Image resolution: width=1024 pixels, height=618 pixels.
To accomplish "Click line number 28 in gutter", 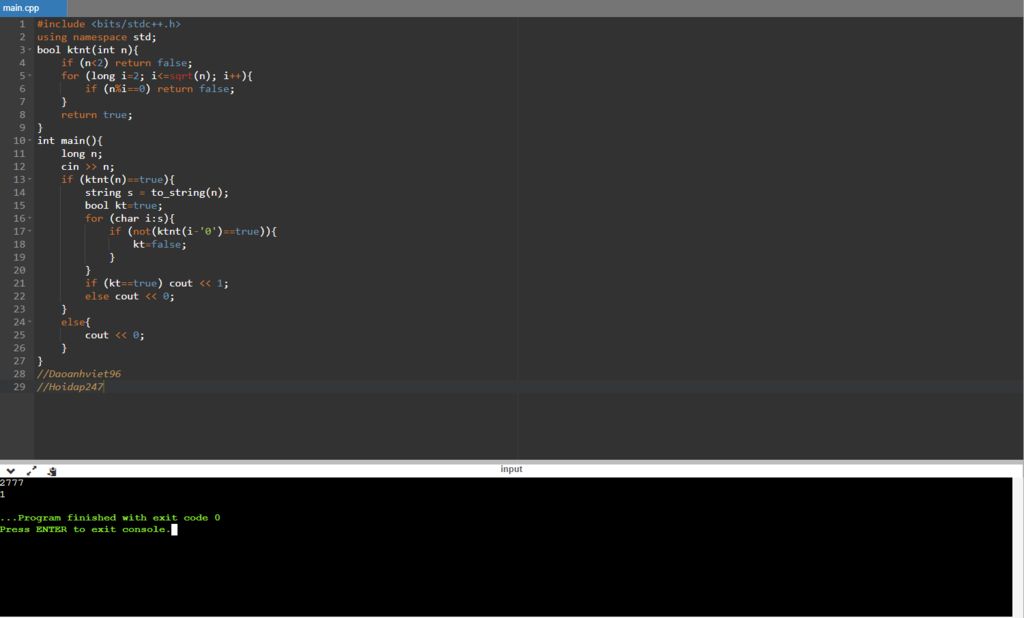I will point(19,374).
